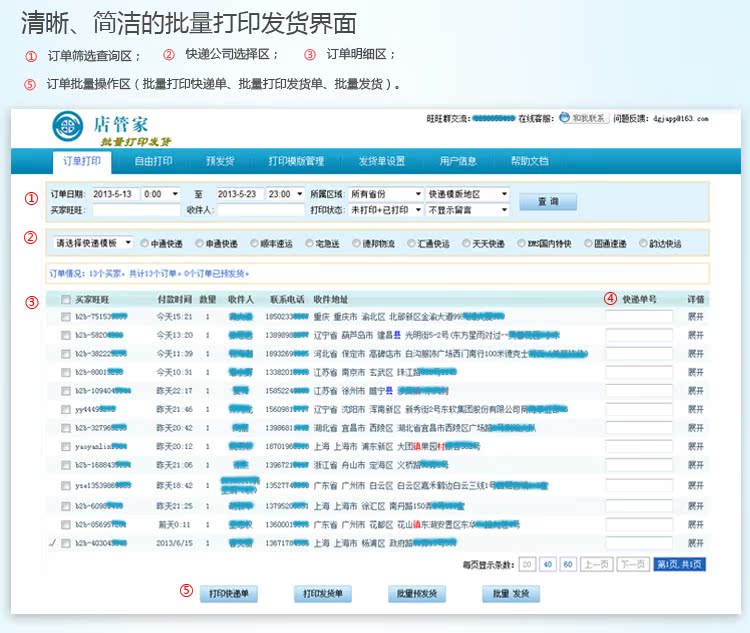The height and width of the screenshot is (633, 750).
Task: Check the order paid 今天10:31
Action: (x=66, y=372)
